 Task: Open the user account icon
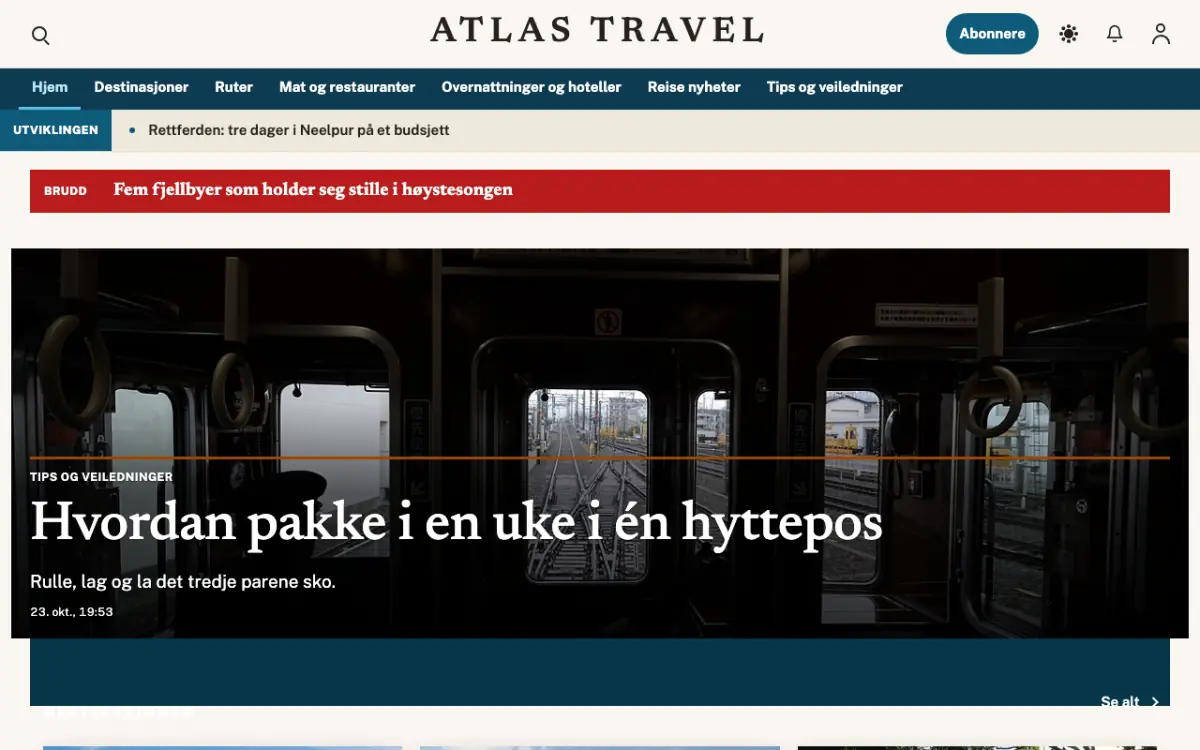(x=1161, y=34)
